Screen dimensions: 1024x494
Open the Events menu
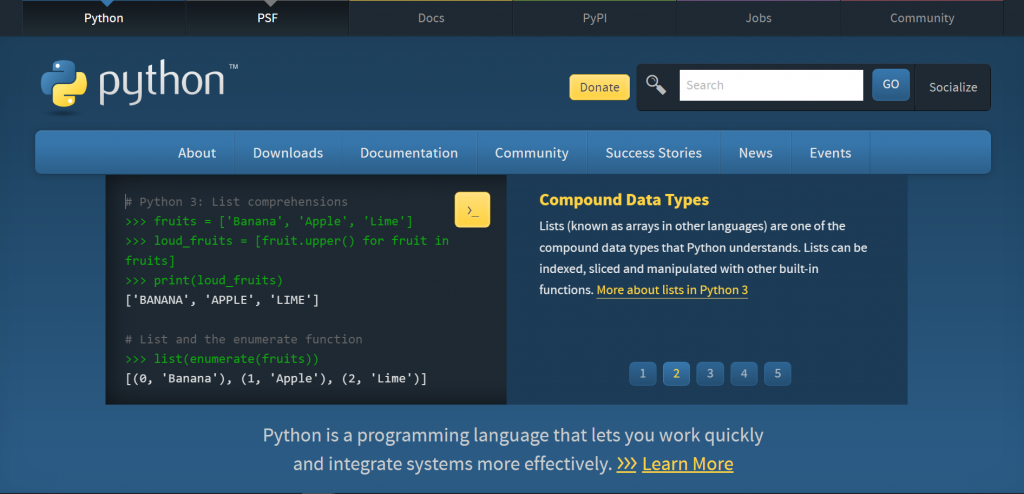click(x=831, y=153)
